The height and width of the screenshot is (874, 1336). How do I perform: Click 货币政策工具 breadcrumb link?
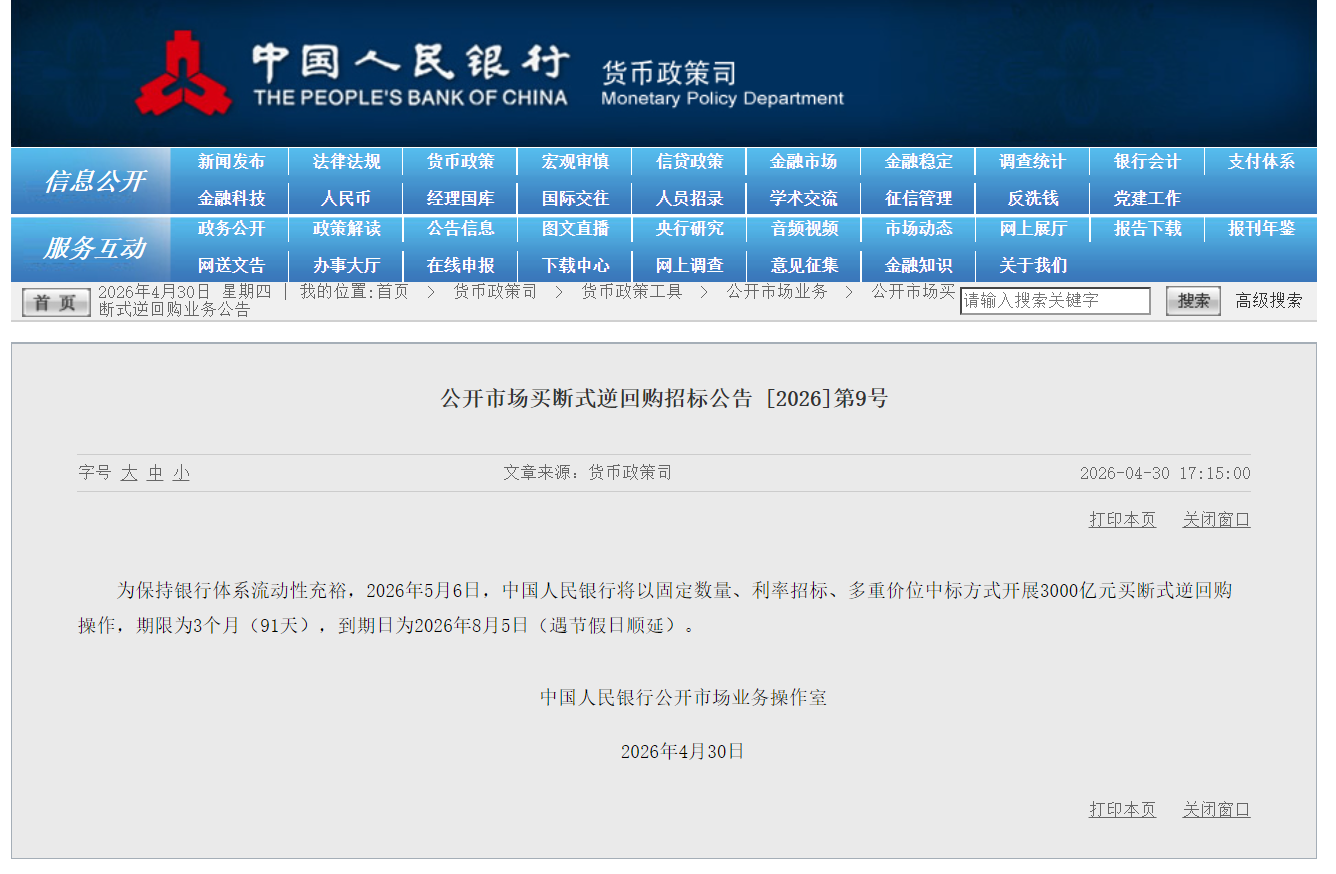631,291
